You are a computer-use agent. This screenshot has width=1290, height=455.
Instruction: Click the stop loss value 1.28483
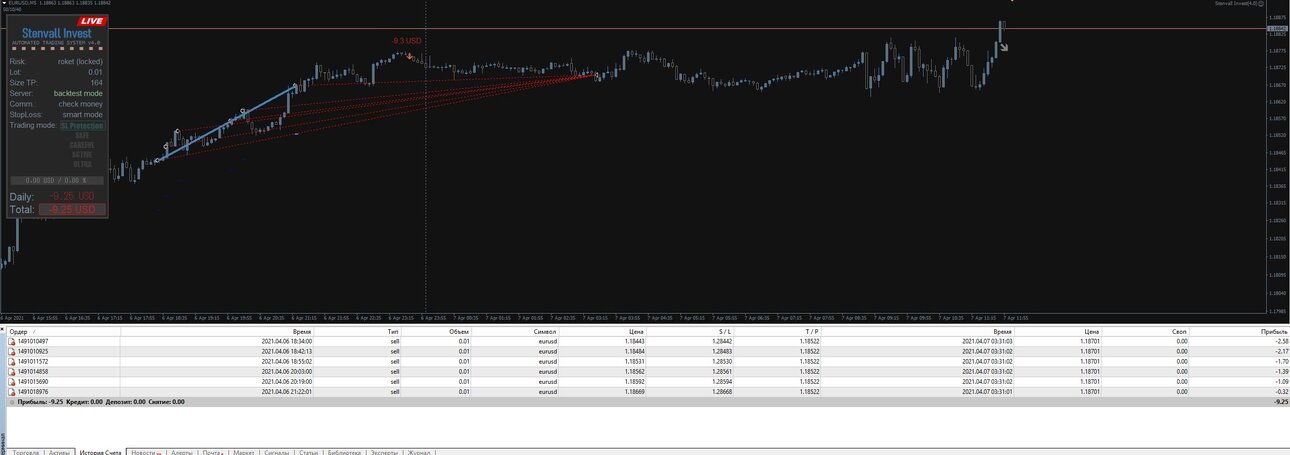[722, 351]
